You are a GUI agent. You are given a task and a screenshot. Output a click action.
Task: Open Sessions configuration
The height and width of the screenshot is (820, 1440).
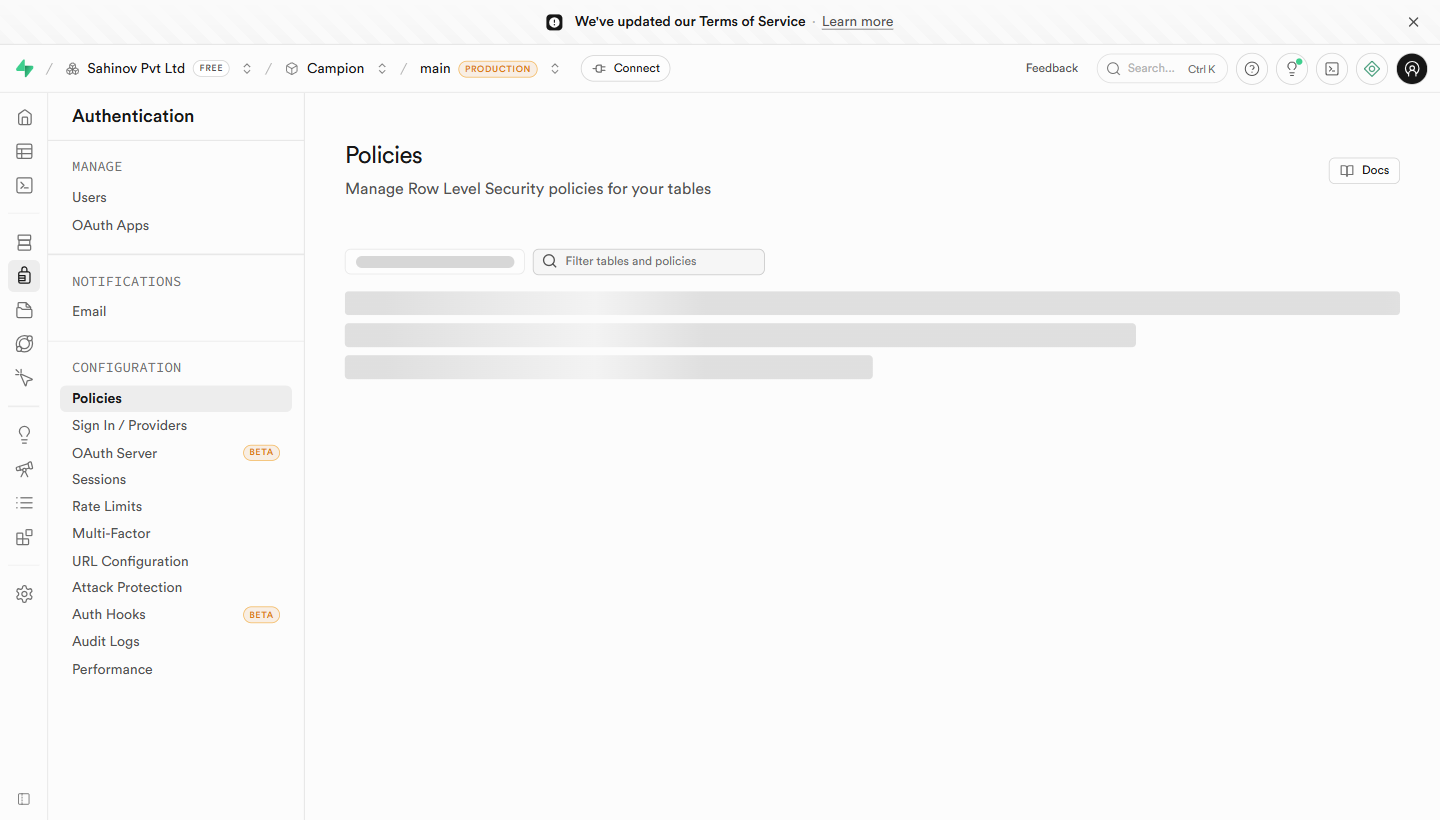click(99, 479)
